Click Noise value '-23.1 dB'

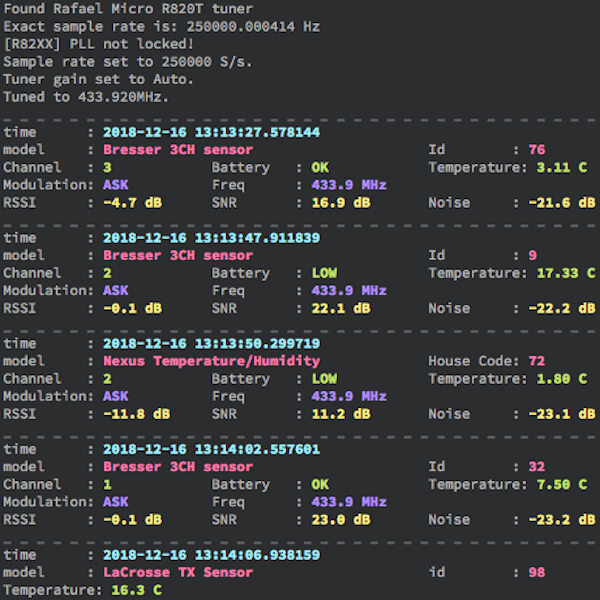(x=562, y=414)
